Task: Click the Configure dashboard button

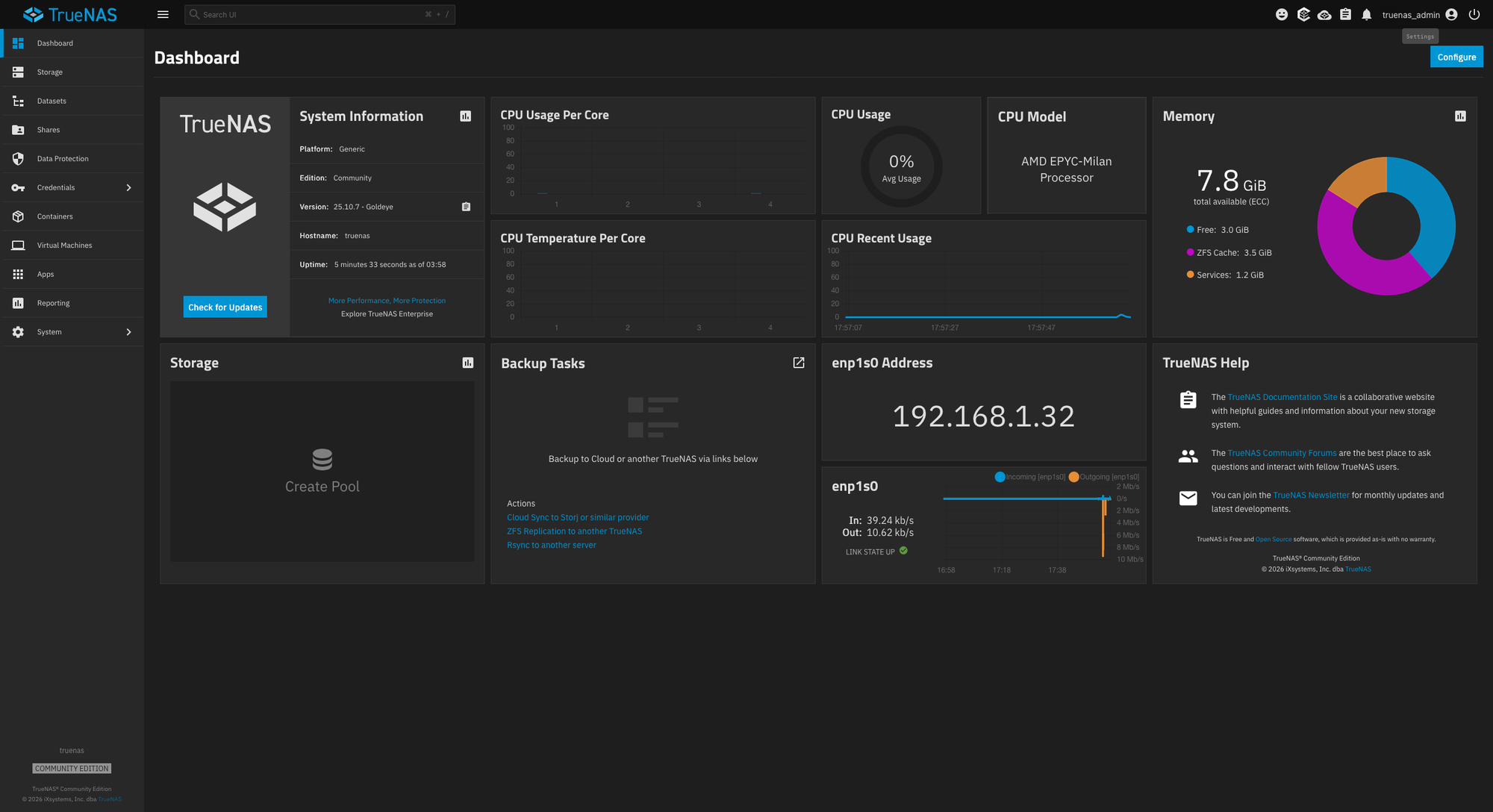Action: [x=1456, y=57]
